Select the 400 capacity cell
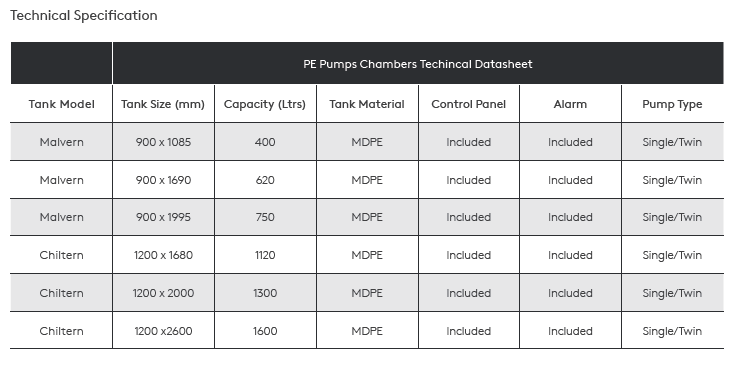The image size is (738, 376). [265, 142]
